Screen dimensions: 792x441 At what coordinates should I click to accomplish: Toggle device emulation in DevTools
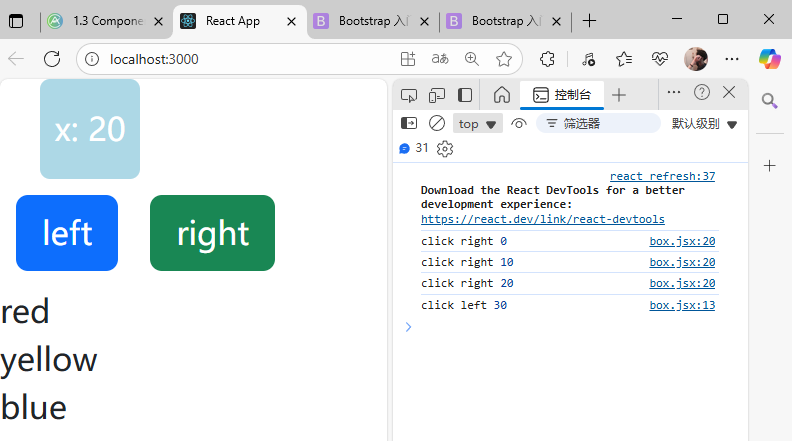pos(437,95)
